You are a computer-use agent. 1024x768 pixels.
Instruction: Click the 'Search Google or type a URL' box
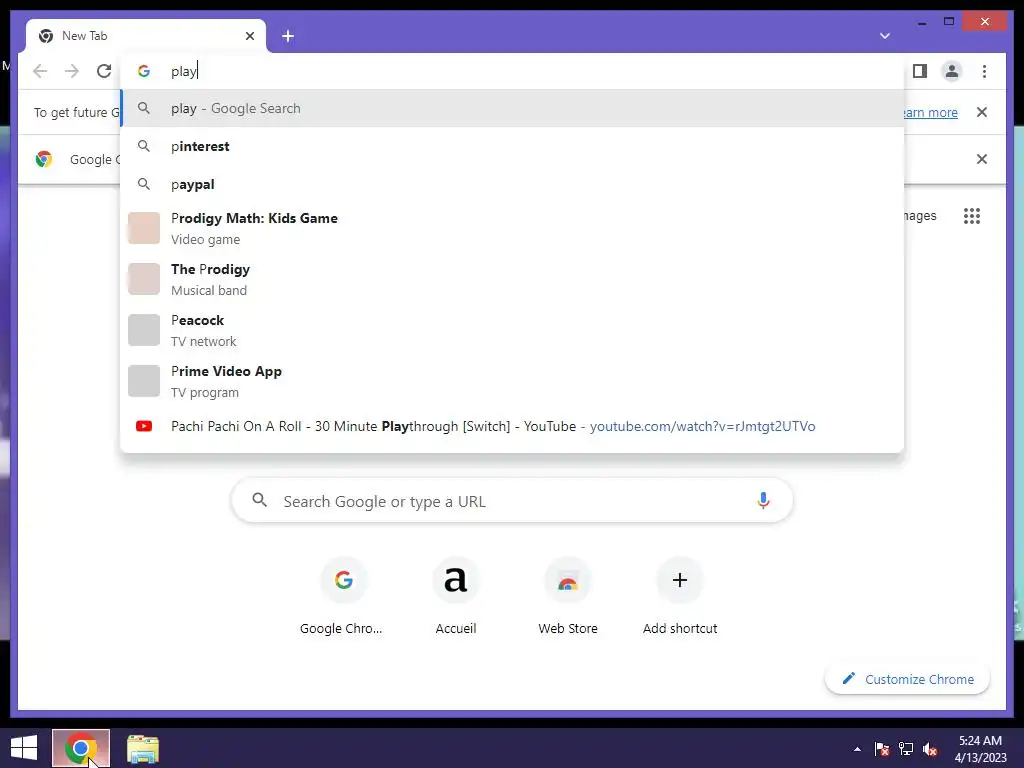tap(512, 501)
